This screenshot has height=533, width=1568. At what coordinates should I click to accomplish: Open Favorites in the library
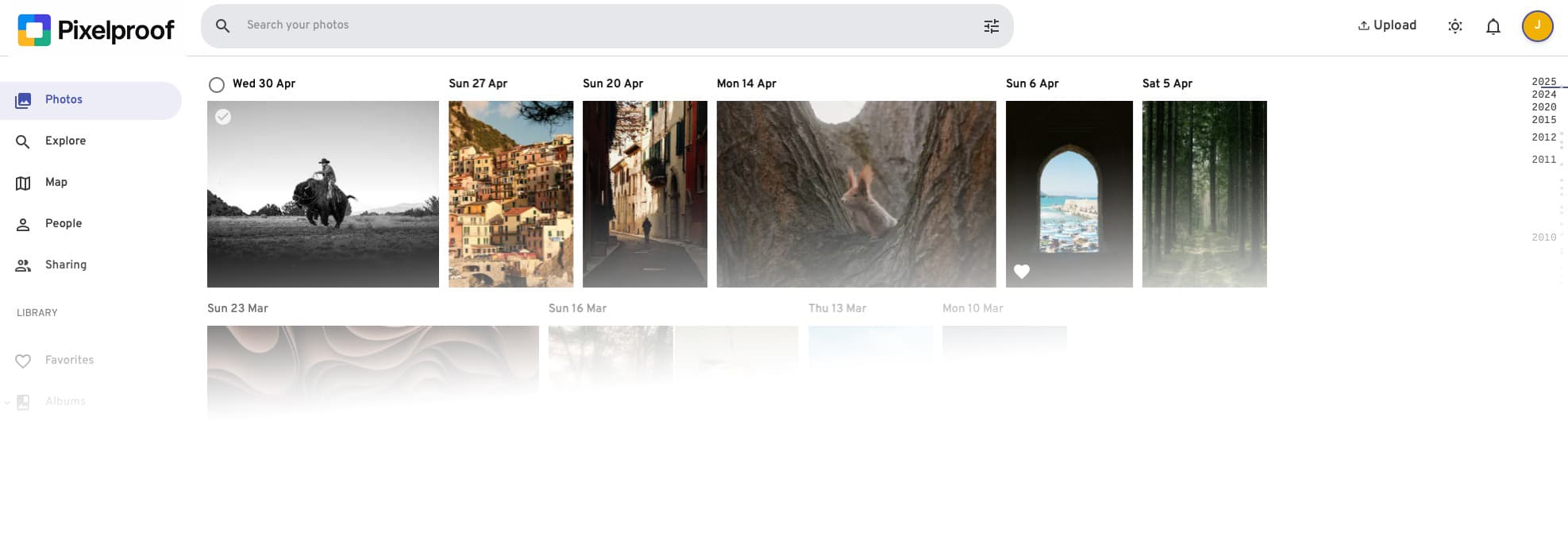(69, 360)
